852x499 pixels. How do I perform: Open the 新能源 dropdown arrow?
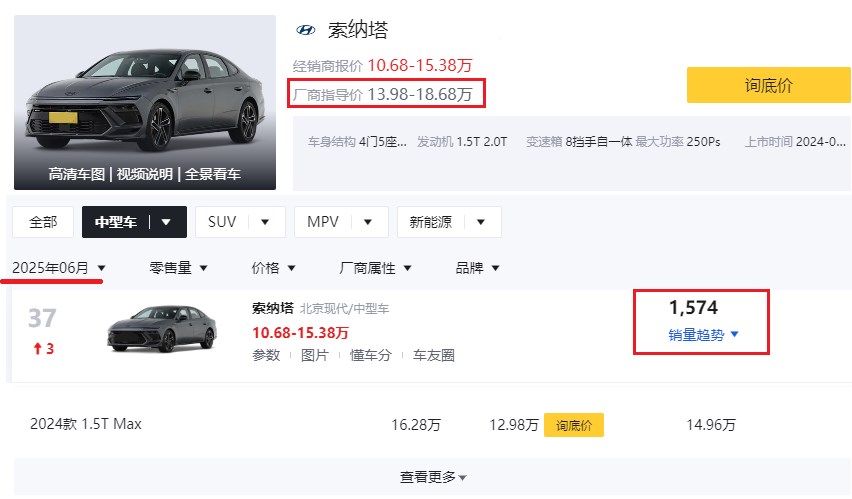(x=481, y=222)
